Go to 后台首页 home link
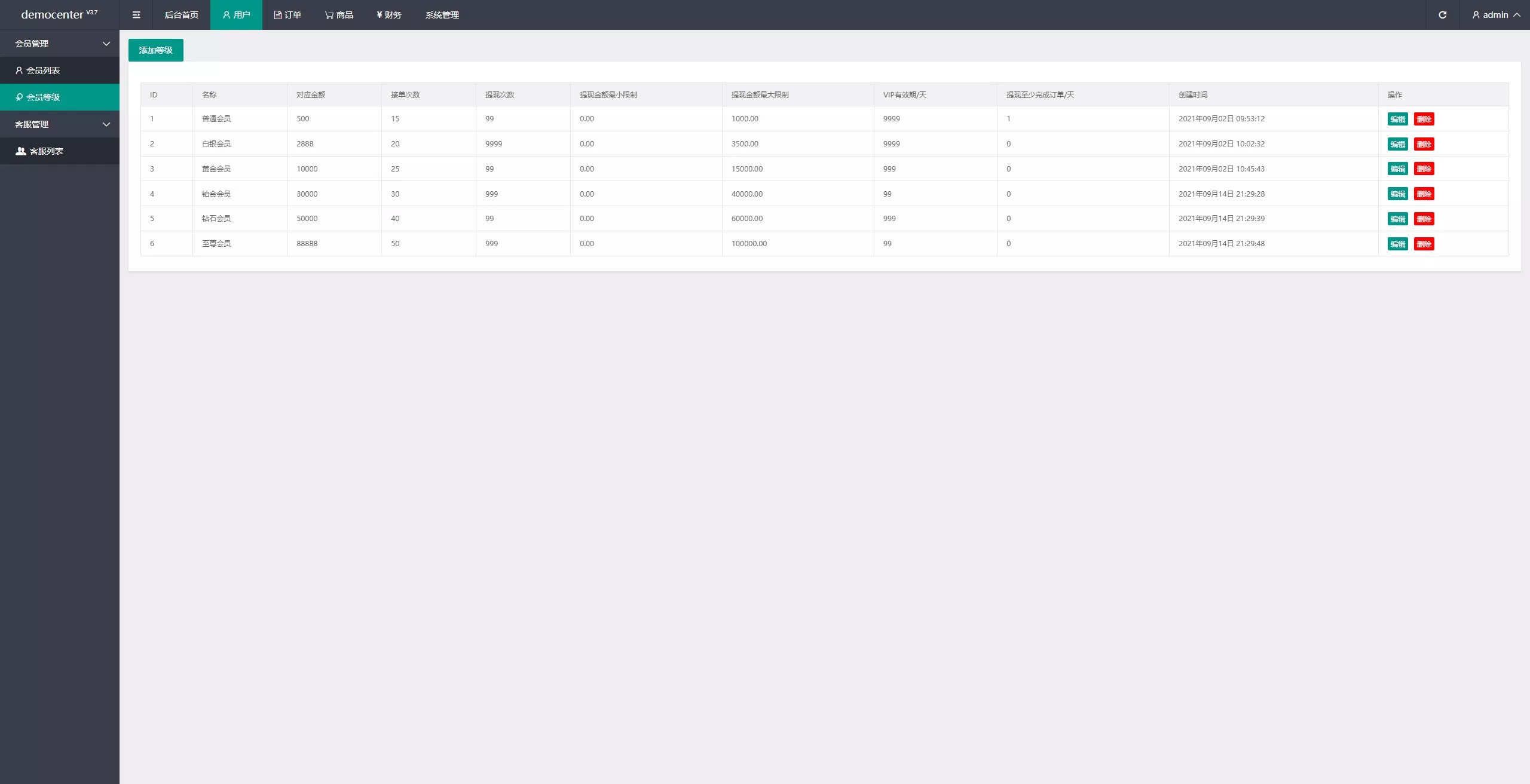This screenshot has height=784, width=1530. click(x=181, y=15)
